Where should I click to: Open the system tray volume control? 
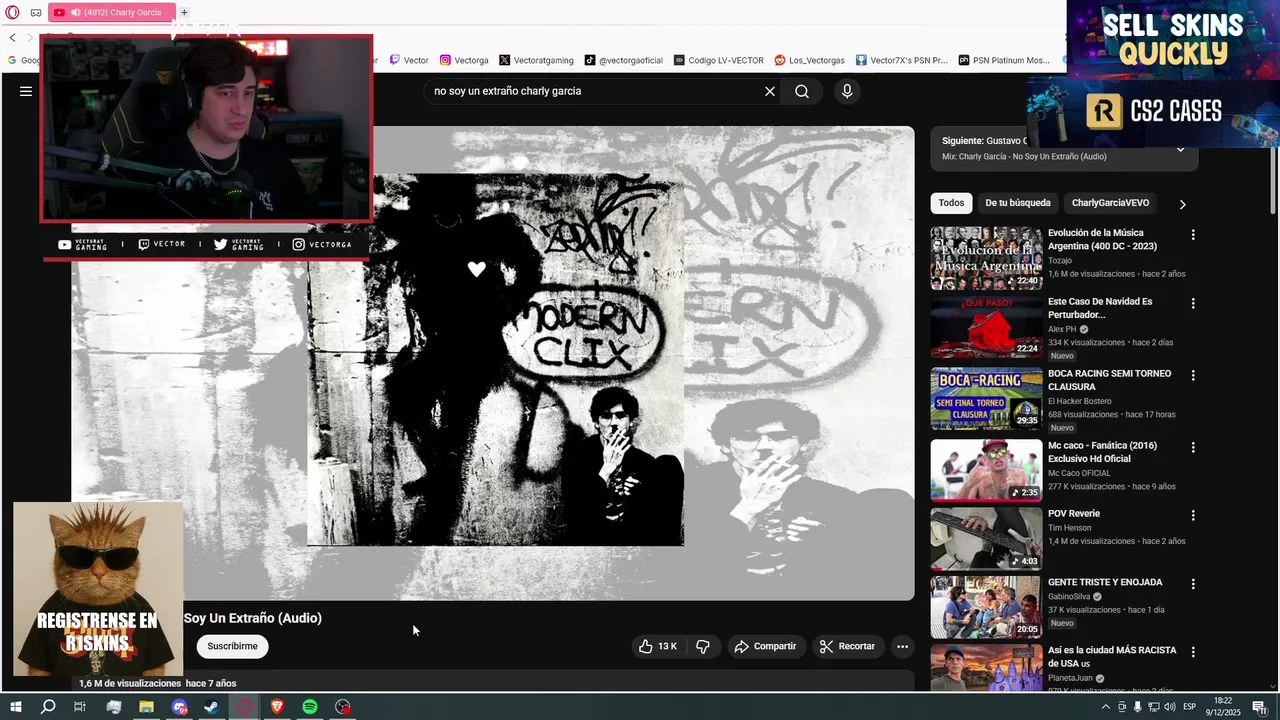(1169, 707)
